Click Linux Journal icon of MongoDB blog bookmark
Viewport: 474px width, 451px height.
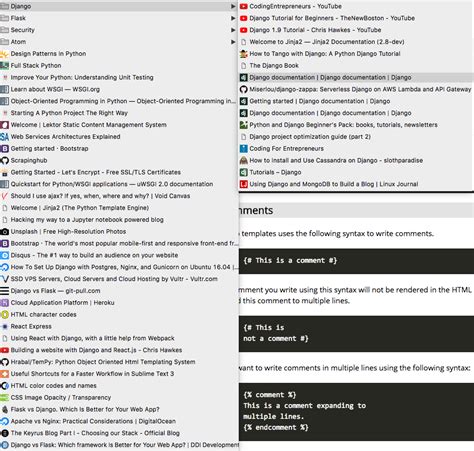[244, 184]
